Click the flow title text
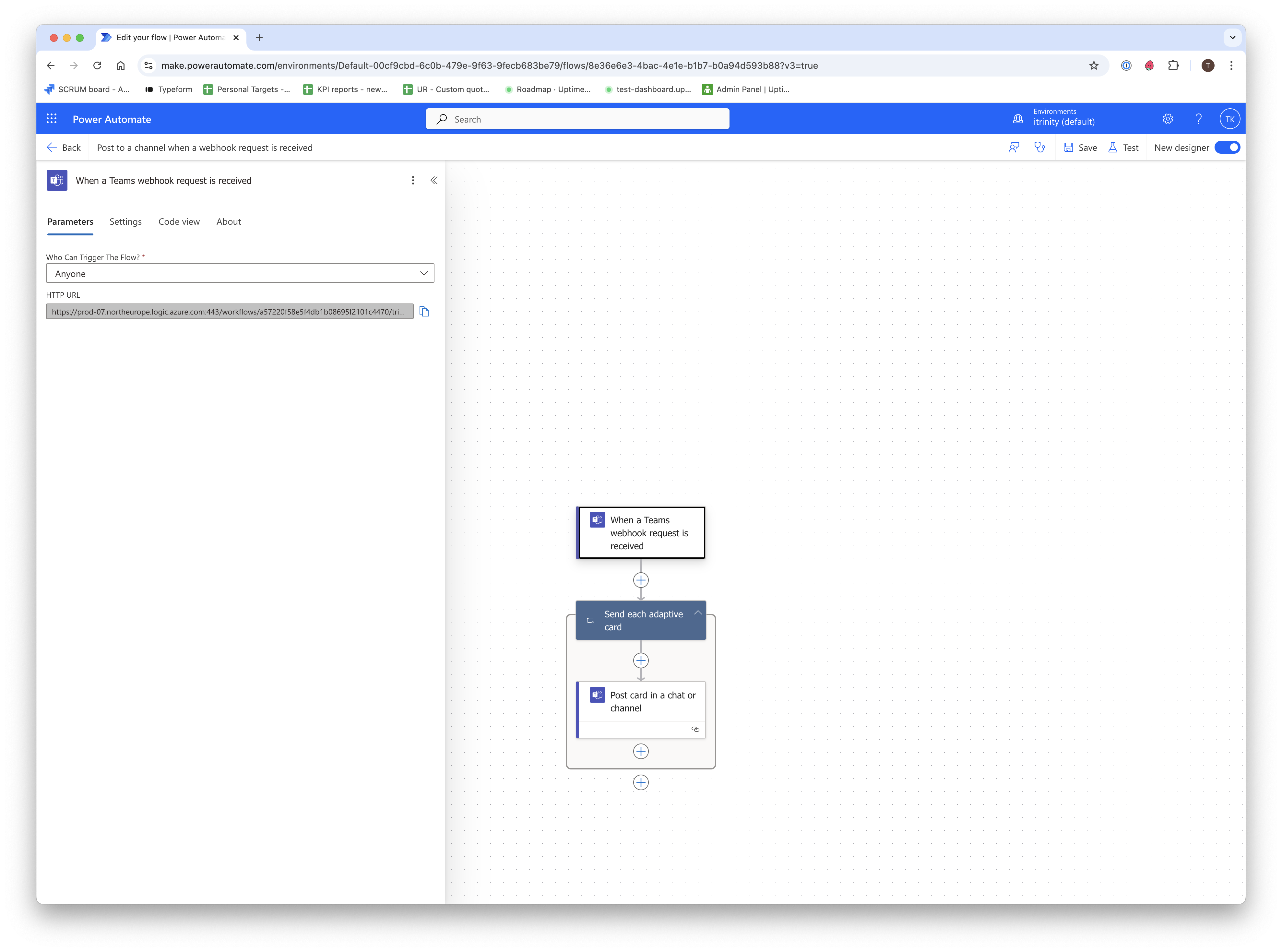Viewport: 1282px width, 952px height. tap(205, 148)
